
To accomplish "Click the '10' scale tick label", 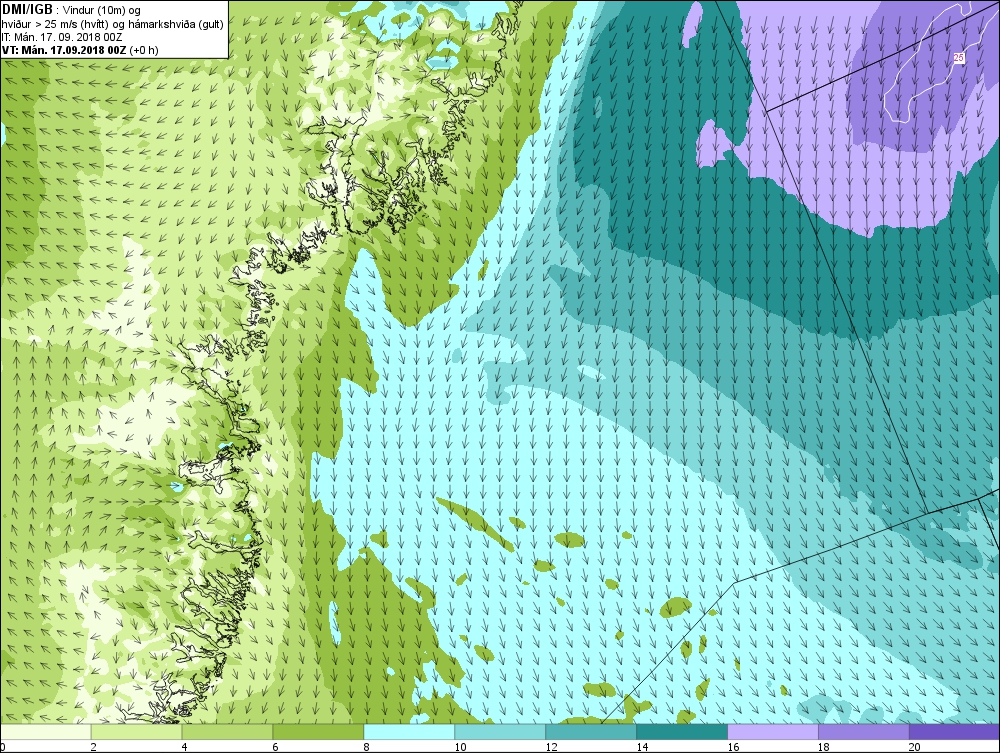I will [x=460, y=747].
